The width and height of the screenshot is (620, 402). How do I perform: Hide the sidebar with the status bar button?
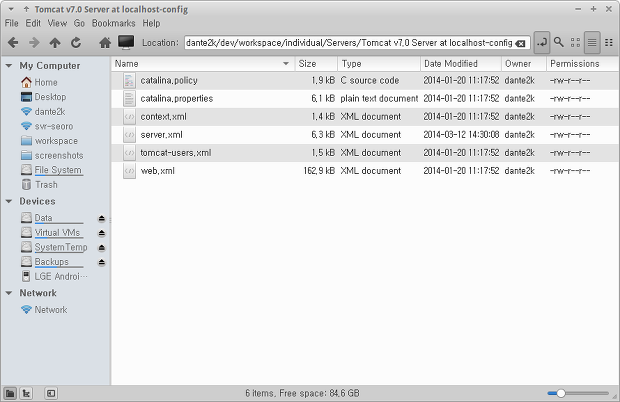click(x=51, y=393)
